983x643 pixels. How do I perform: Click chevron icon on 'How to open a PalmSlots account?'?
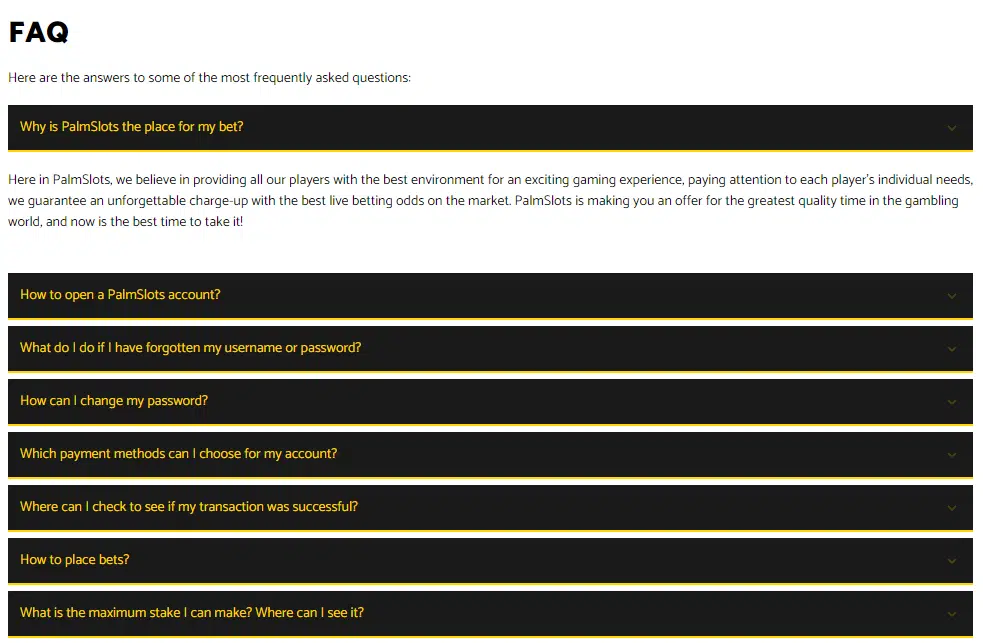951,296
